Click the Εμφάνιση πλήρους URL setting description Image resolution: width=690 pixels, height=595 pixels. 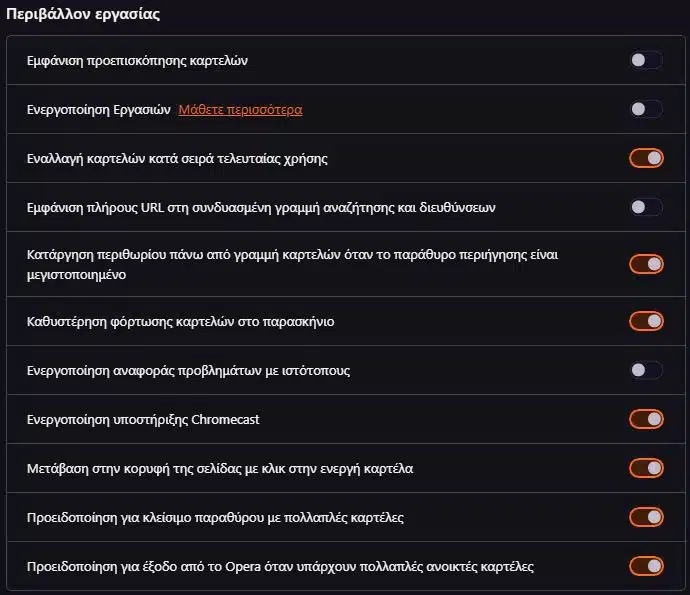(x=261, y=207)
